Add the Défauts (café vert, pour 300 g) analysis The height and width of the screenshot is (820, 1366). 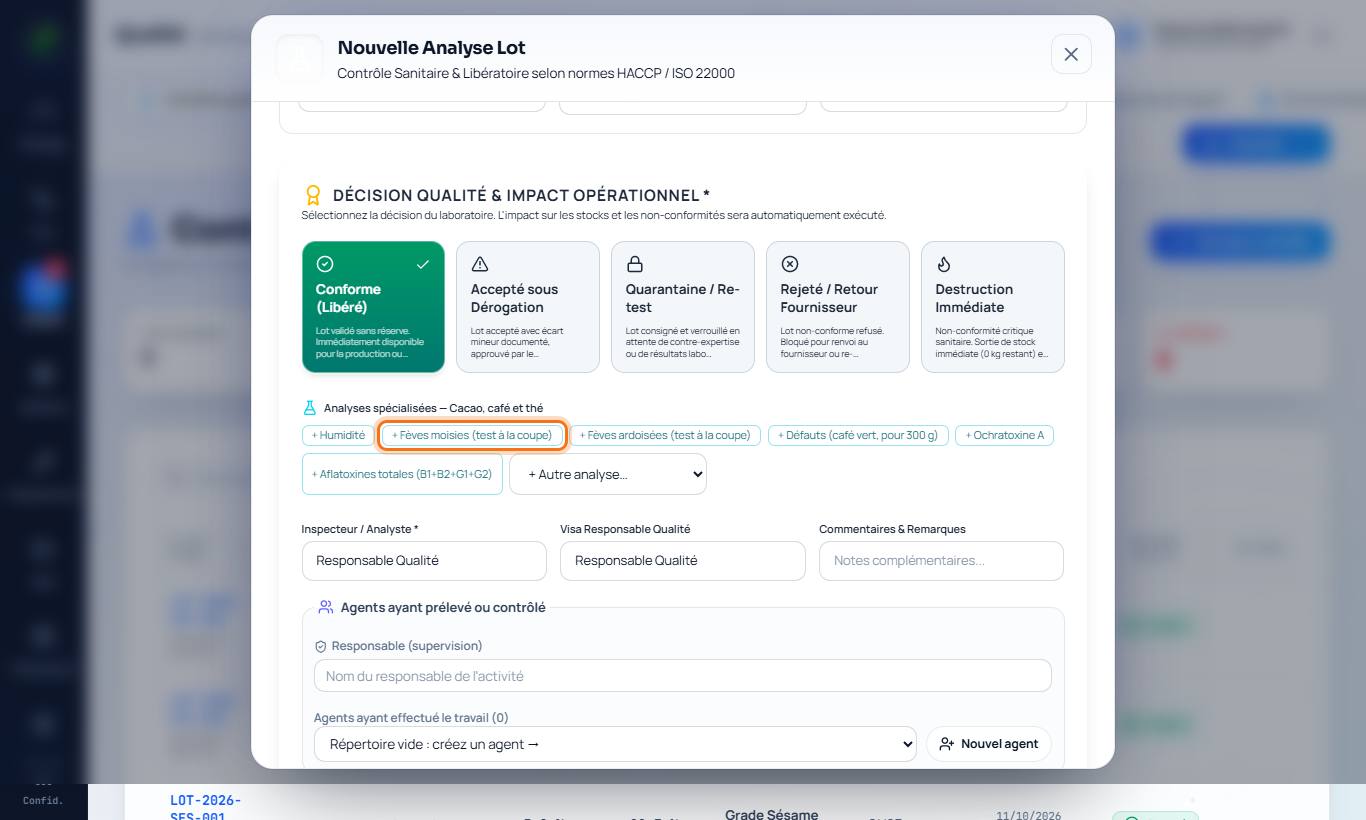pos(858,435)
